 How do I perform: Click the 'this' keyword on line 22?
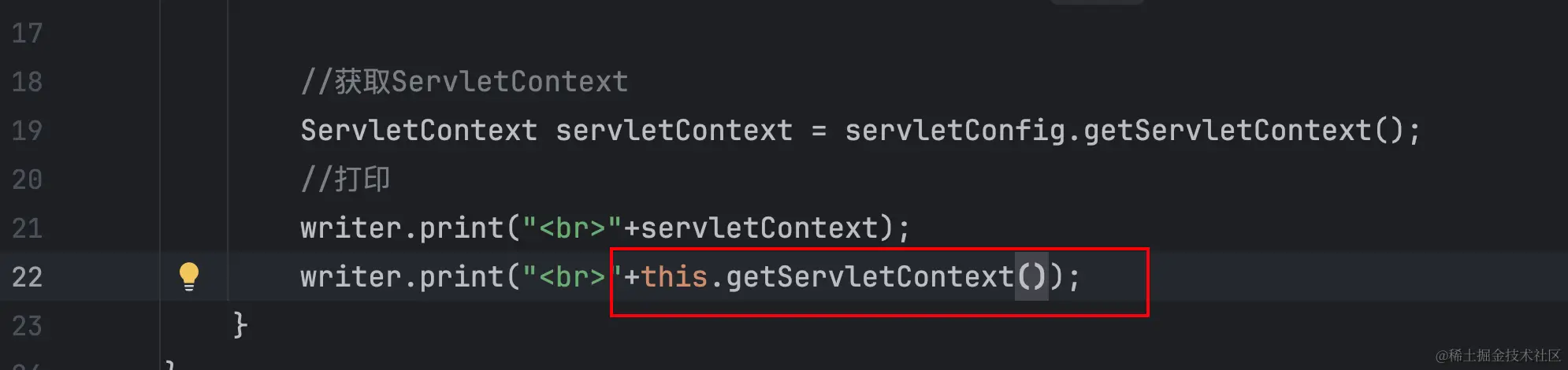(x=674, y=277)
